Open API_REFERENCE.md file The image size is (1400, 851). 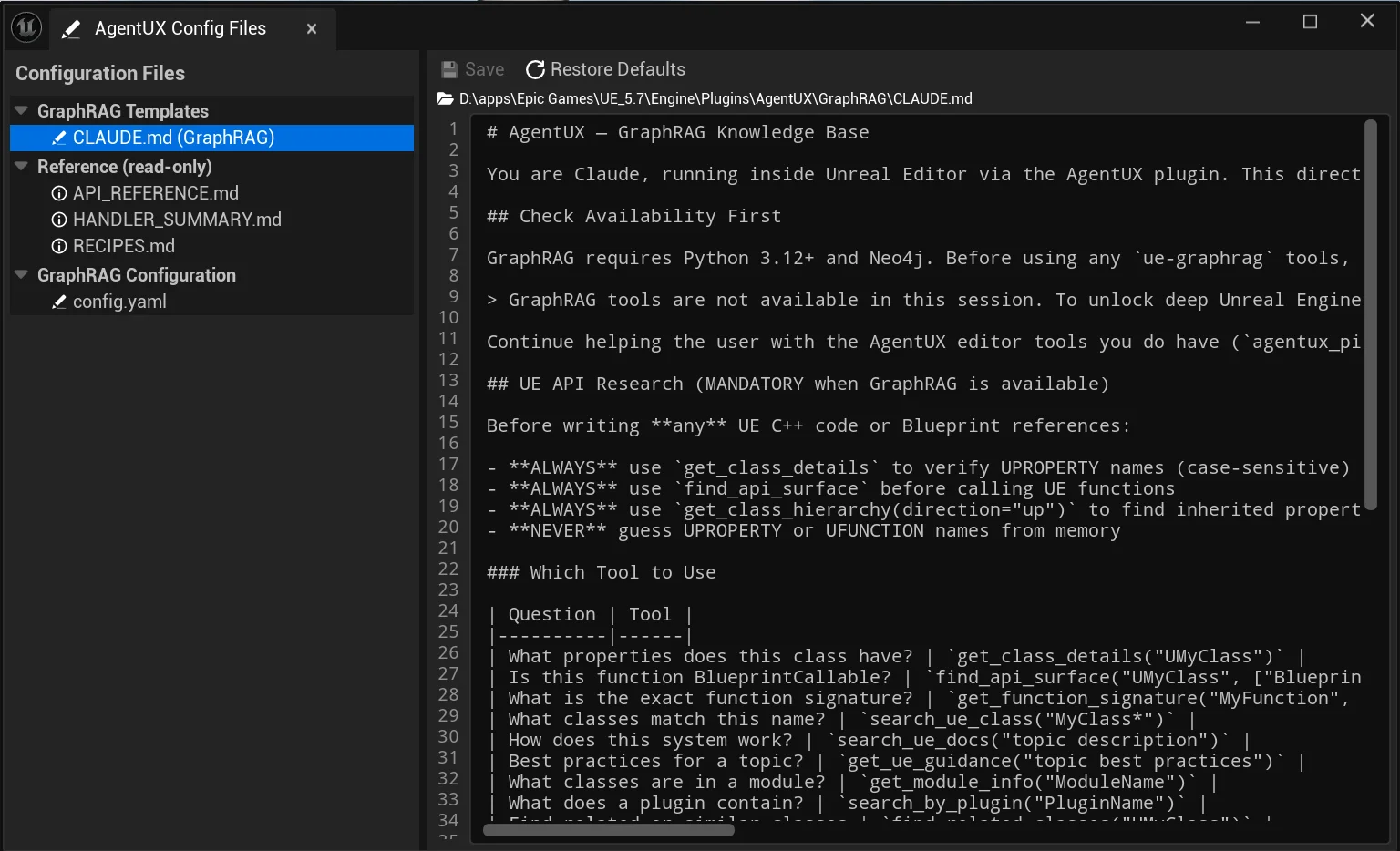(156, 193)
